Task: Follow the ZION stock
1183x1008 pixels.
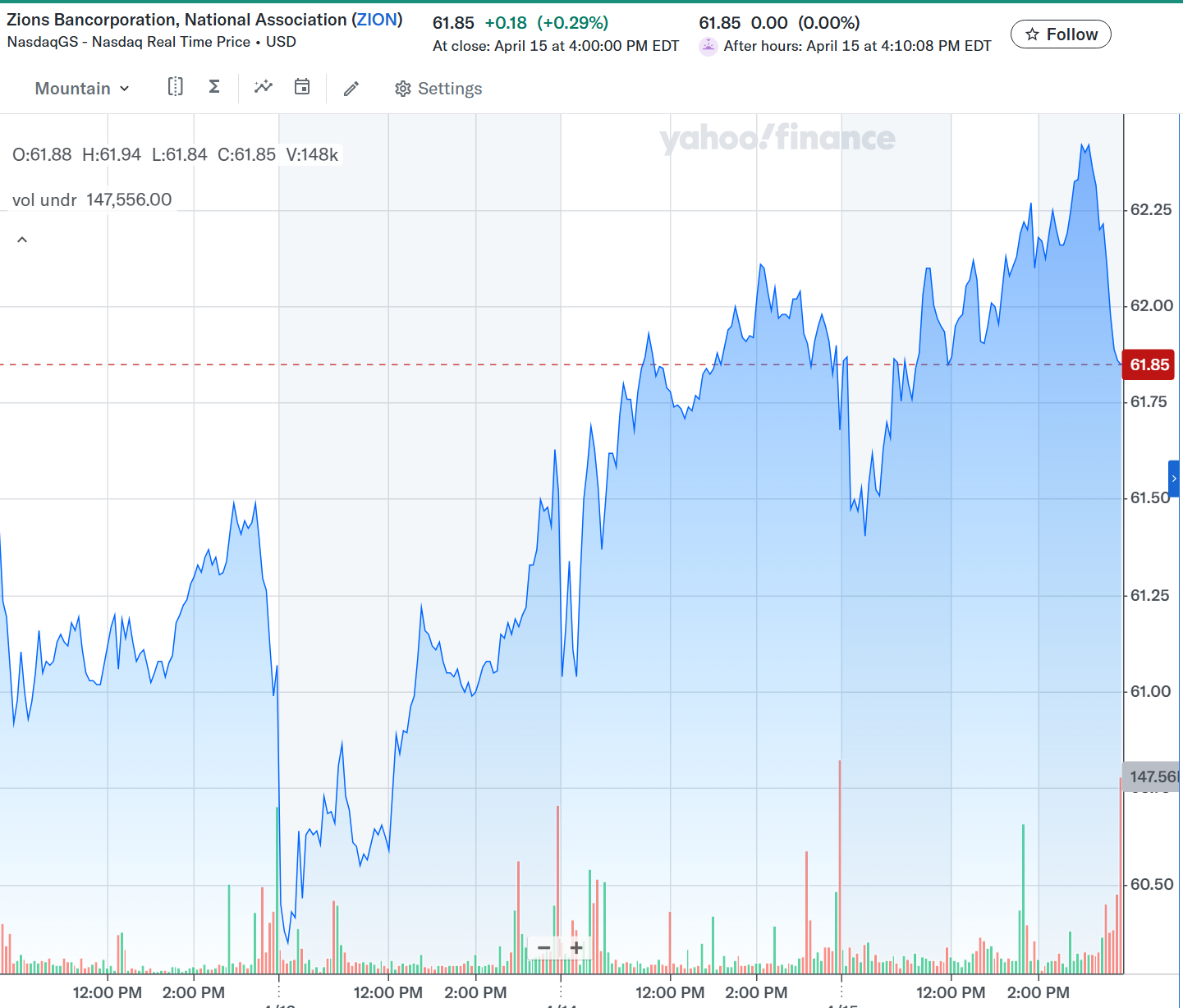Action: pyautogui.click(x=1061, y=34)
